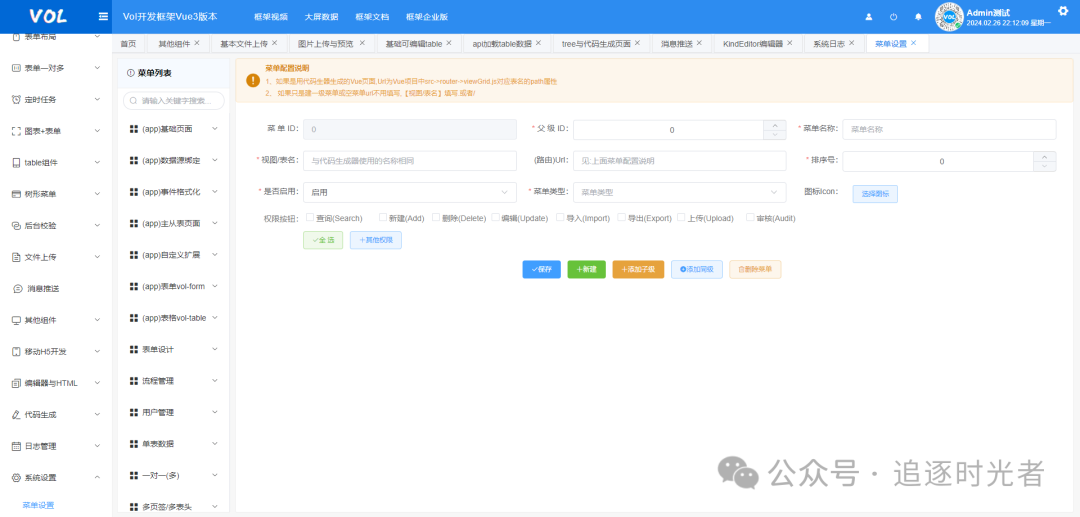Screen dimensions: 1080x517
Task: Close the 其他组件 tab
Action: (x=197, y=43)
